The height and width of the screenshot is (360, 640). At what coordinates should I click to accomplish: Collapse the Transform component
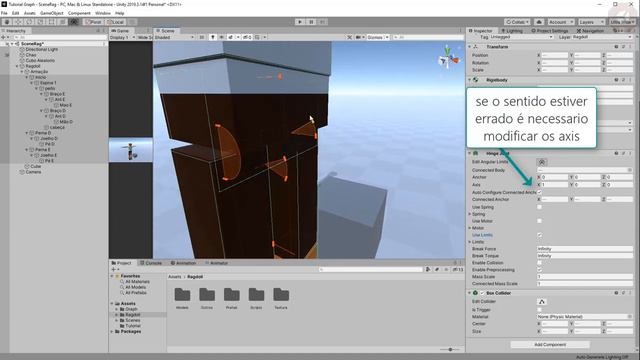469,47
